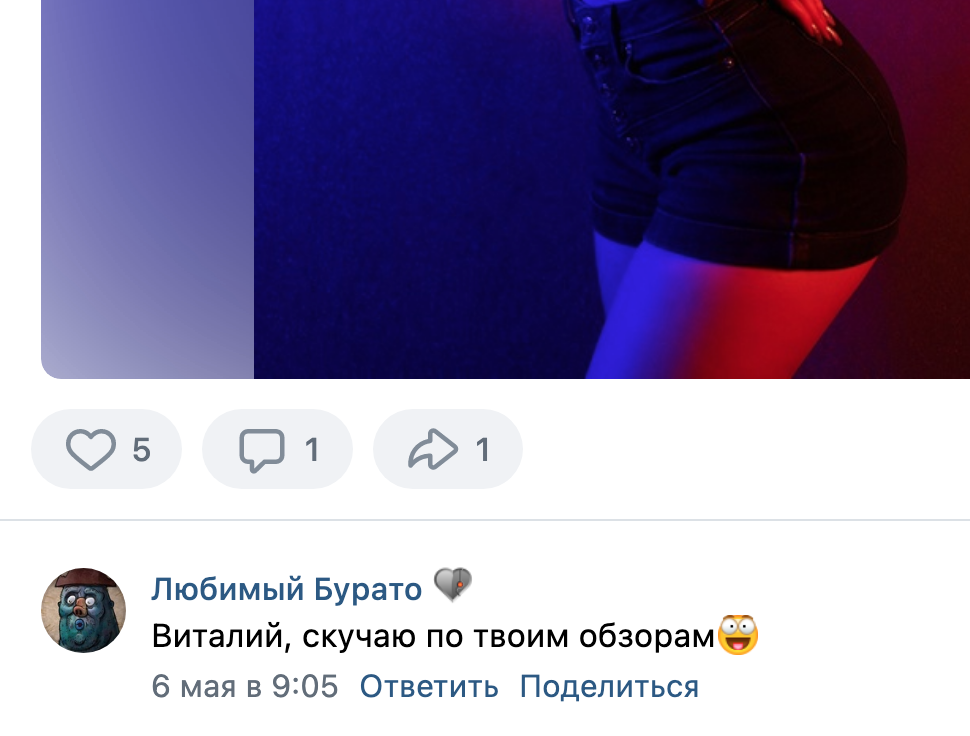The image size is (970, 736).
Task: Open comments via the speech bubble icon
Action: [262, 450]
